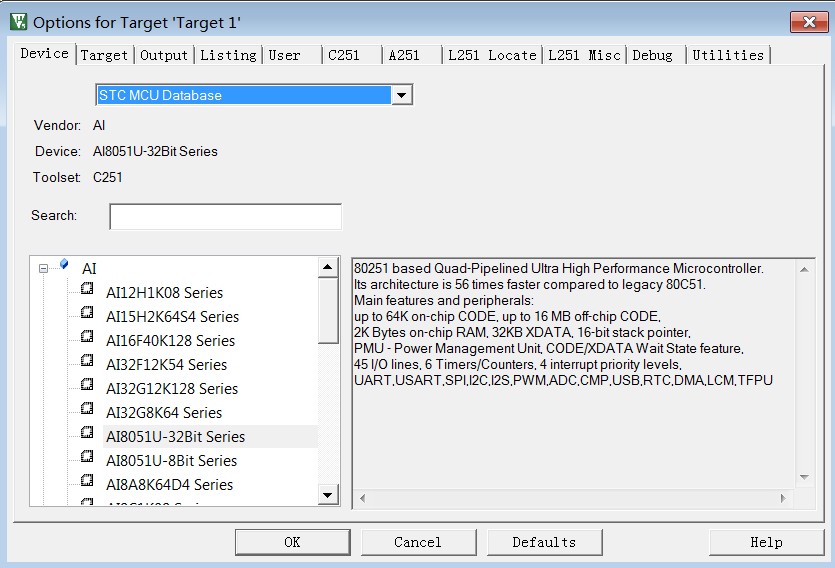
Task: Switch to the Target tab
Action: point(104,55)
